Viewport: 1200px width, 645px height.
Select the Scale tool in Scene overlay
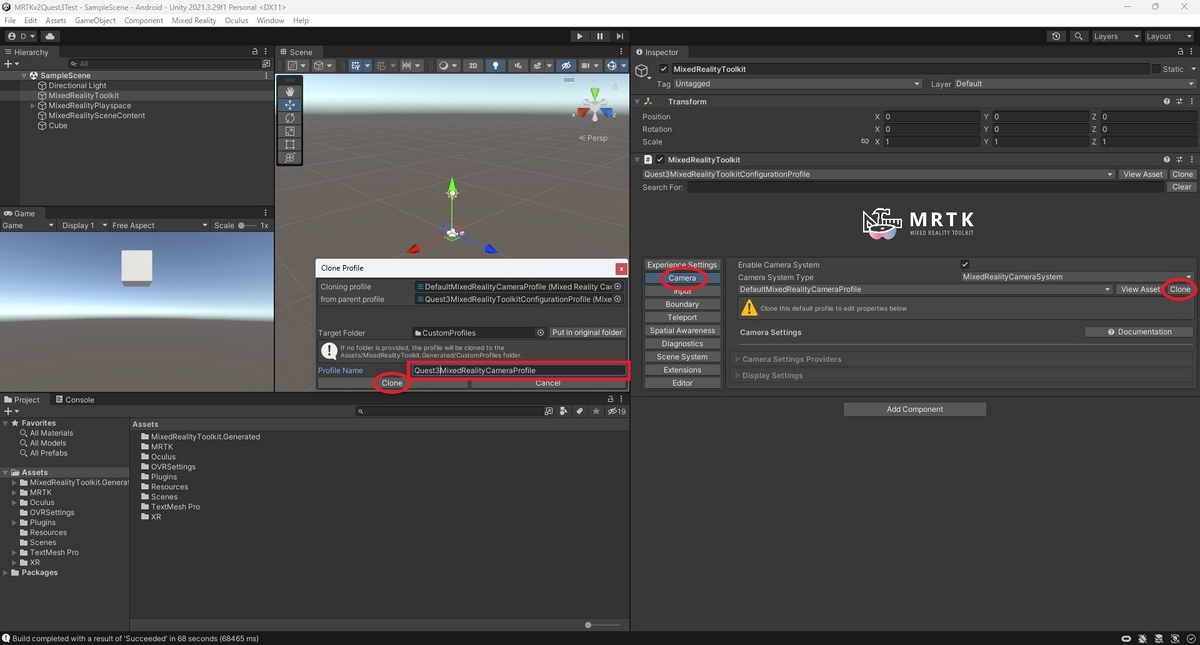pyautogui.click(x=290, y=131)
